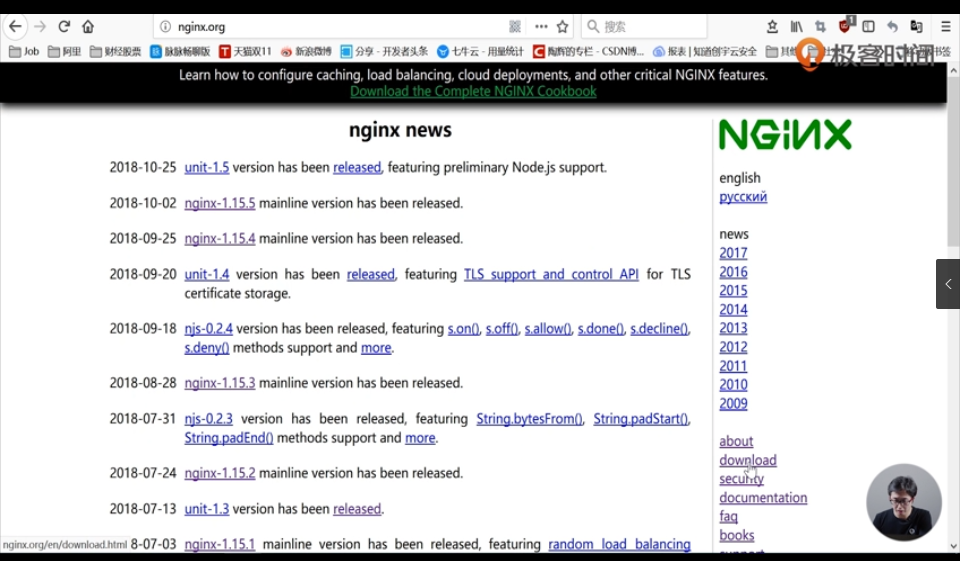This screenshot has height=561, width=960.
Task: Click the QR code icon in address bar
Action: click(x=515, y=26)
